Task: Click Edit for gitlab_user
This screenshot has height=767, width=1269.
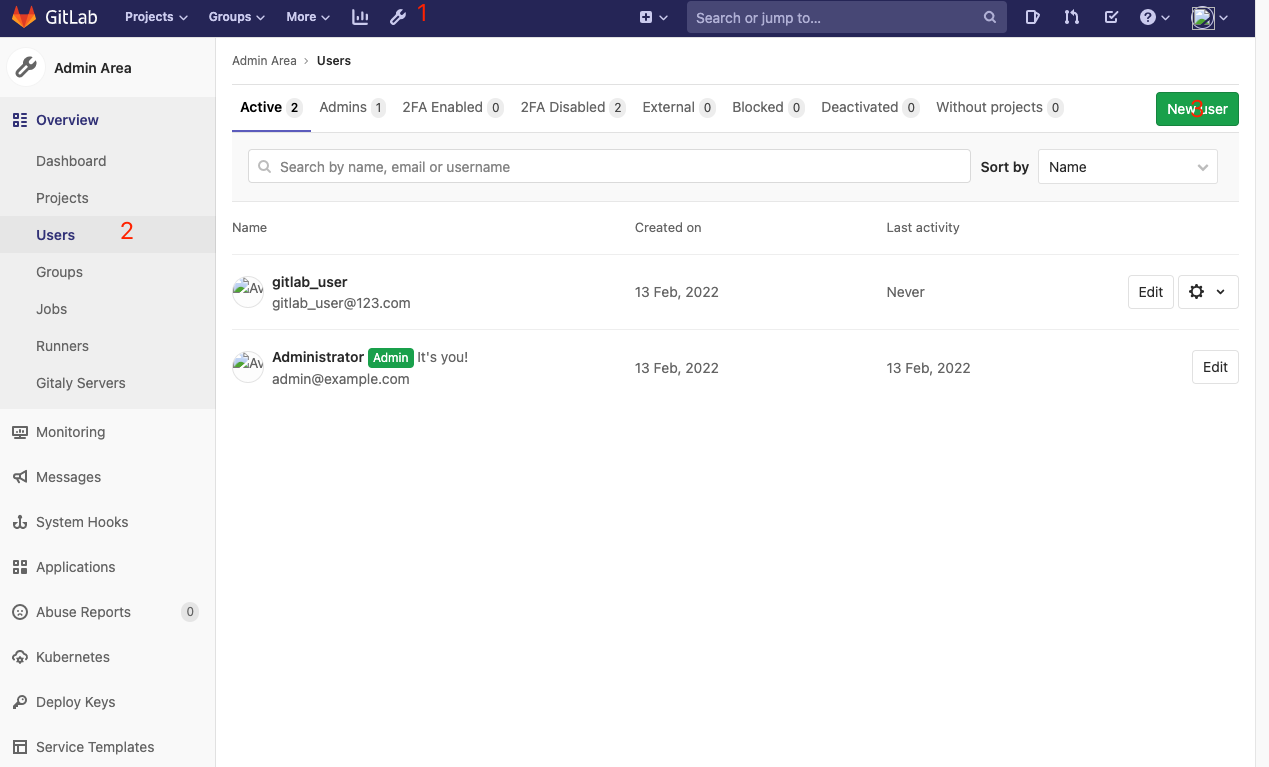Action: click(x=1151, y=292)
